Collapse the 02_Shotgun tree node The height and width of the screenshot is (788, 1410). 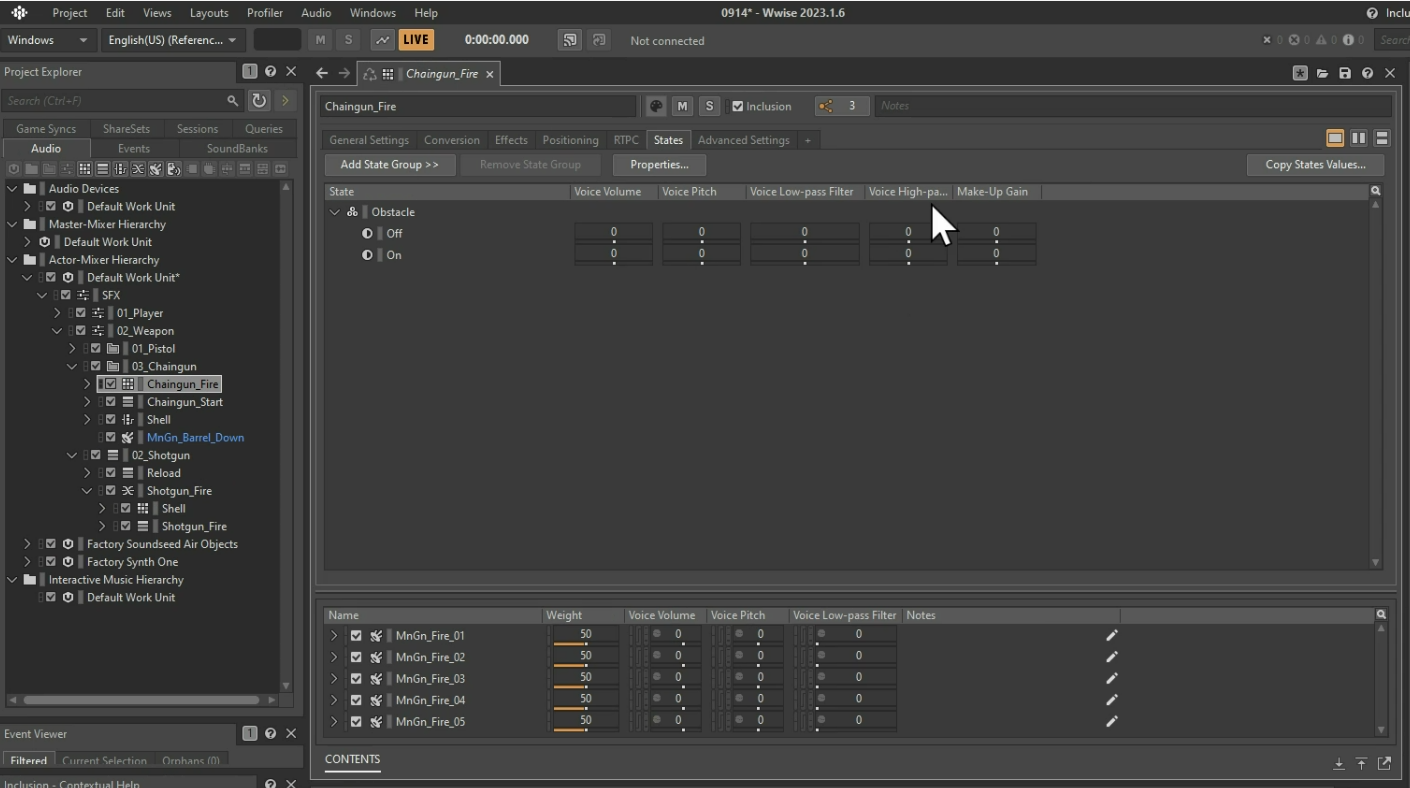click(72, 455)
